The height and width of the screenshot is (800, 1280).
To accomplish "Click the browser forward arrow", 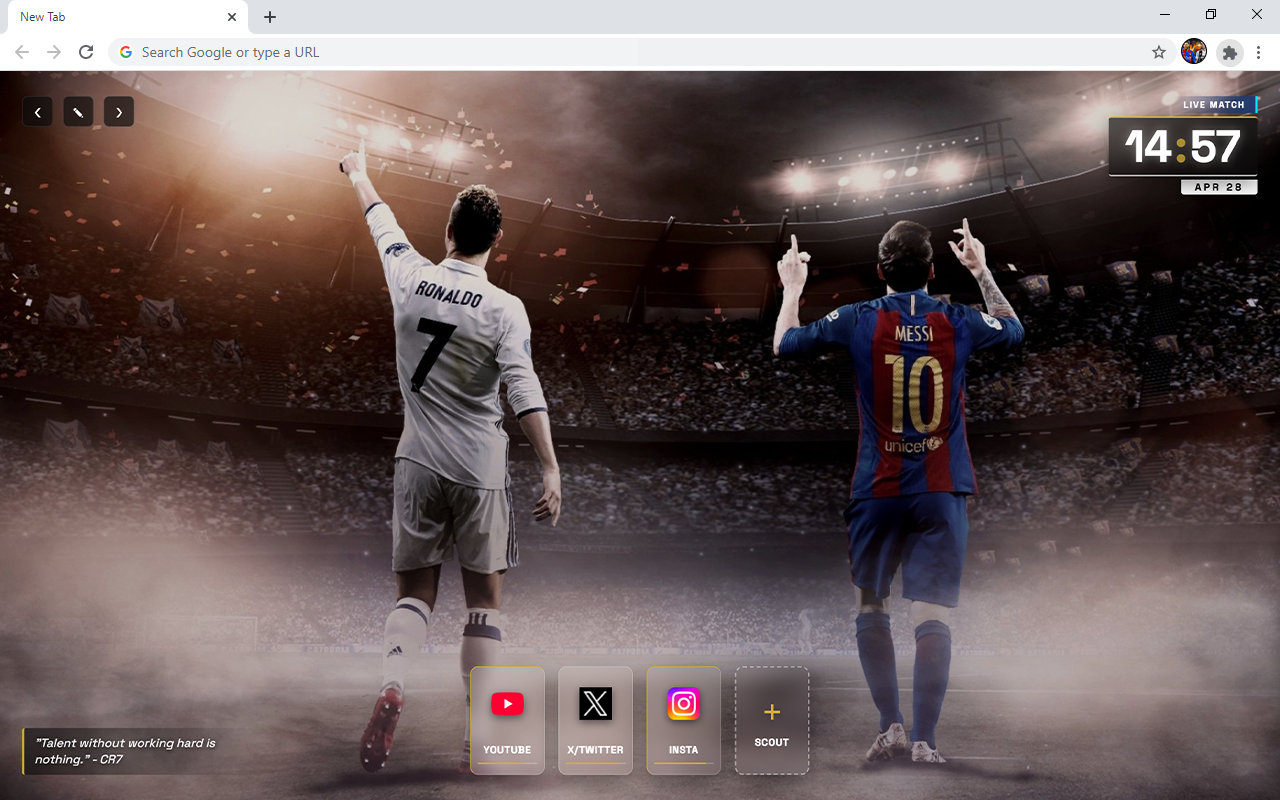I will pos(54,52).
